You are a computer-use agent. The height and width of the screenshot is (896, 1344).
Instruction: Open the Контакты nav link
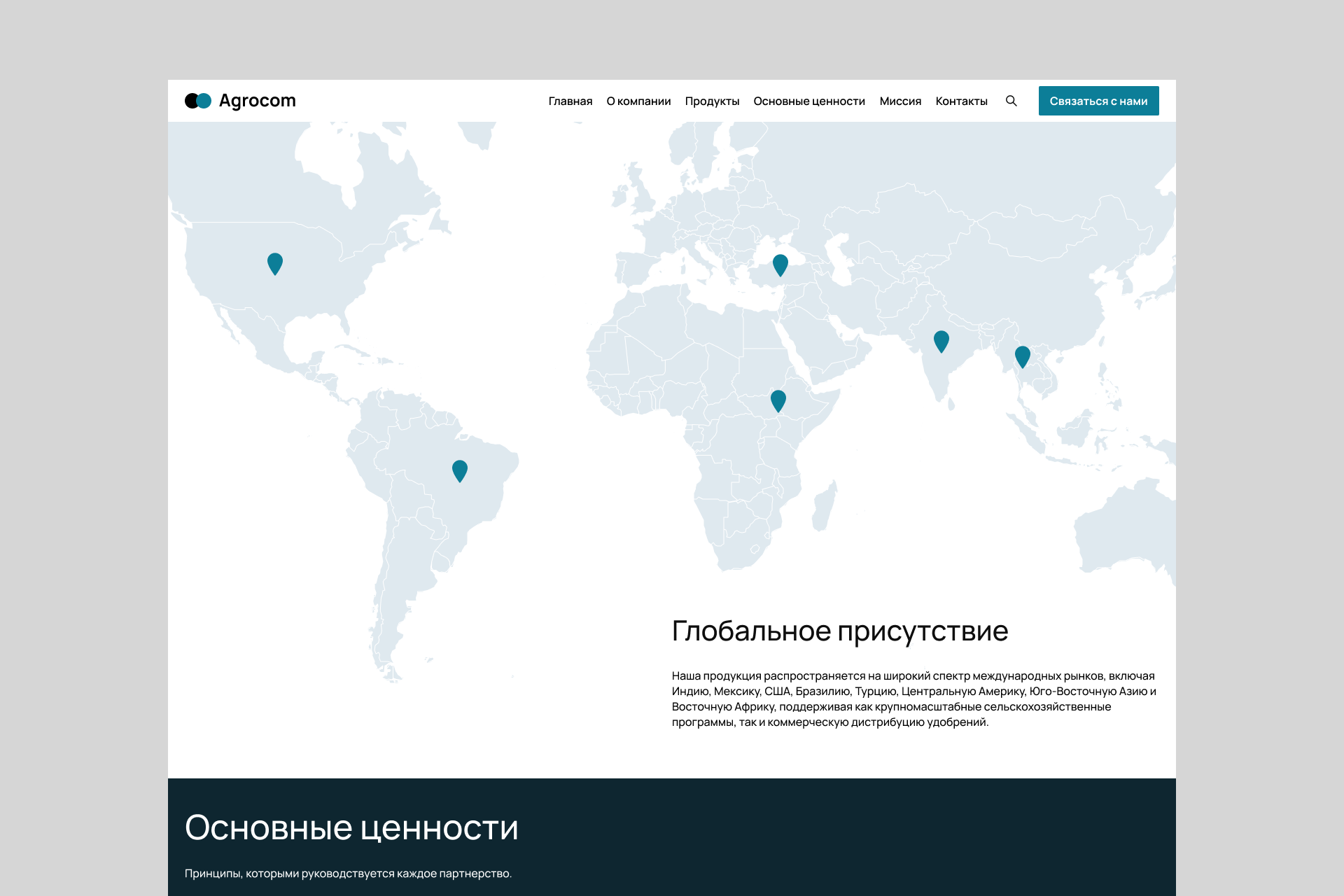[x=961, y=101]
